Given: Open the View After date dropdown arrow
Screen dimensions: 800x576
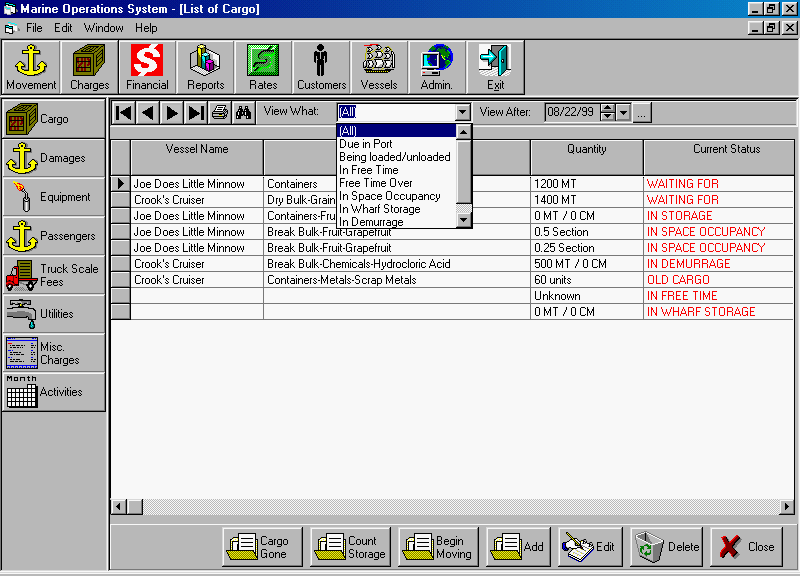Looking at the screenshot, I should (624, 113).
